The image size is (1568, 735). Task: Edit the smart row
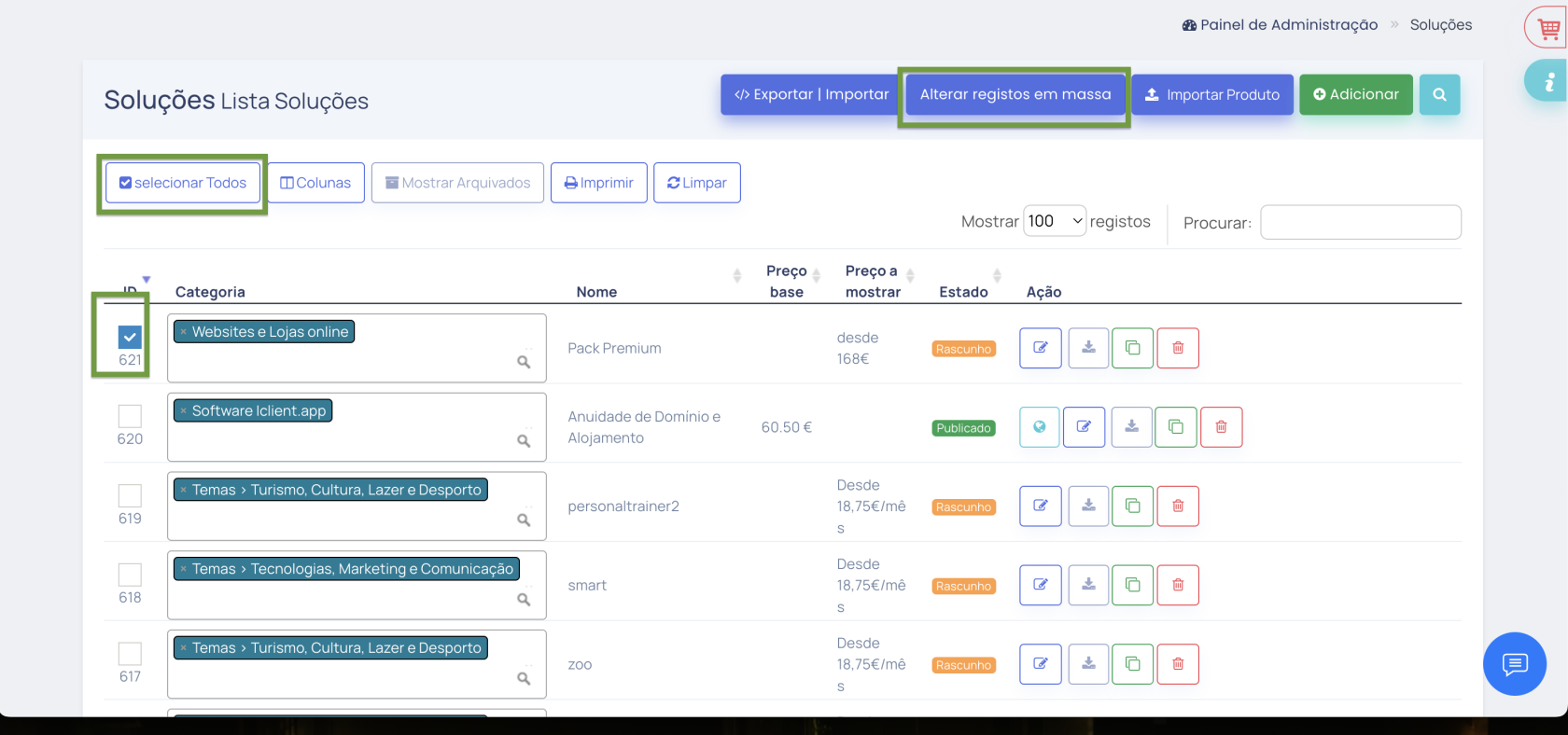tap(1041, 586)
